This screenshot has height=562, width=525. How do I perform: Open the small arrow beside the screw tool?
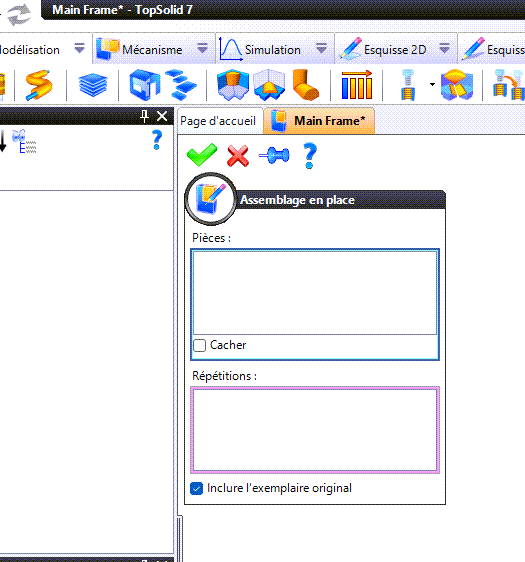[432, 85]
